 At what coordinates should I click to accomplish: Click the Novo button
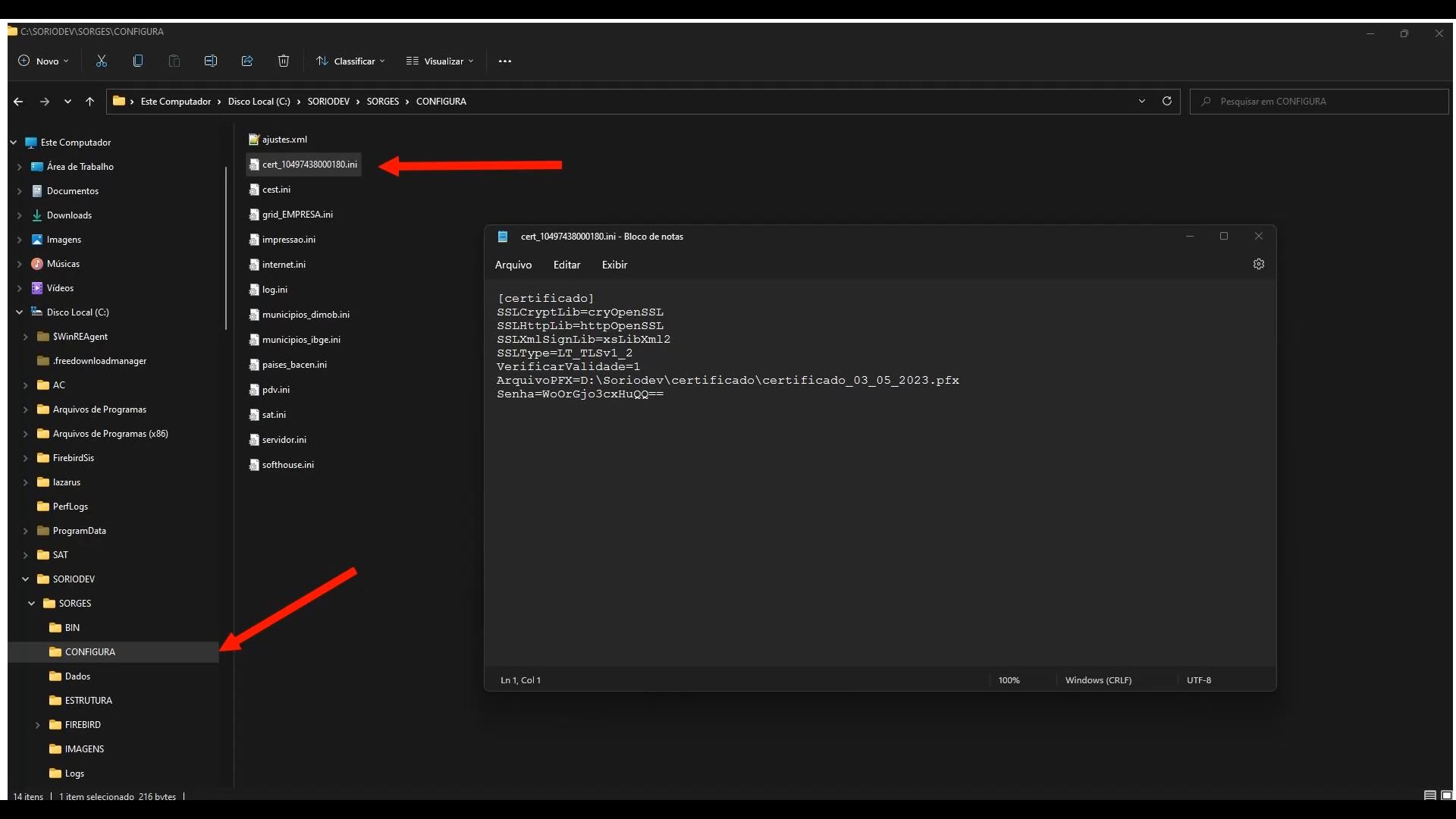[43, 61]
